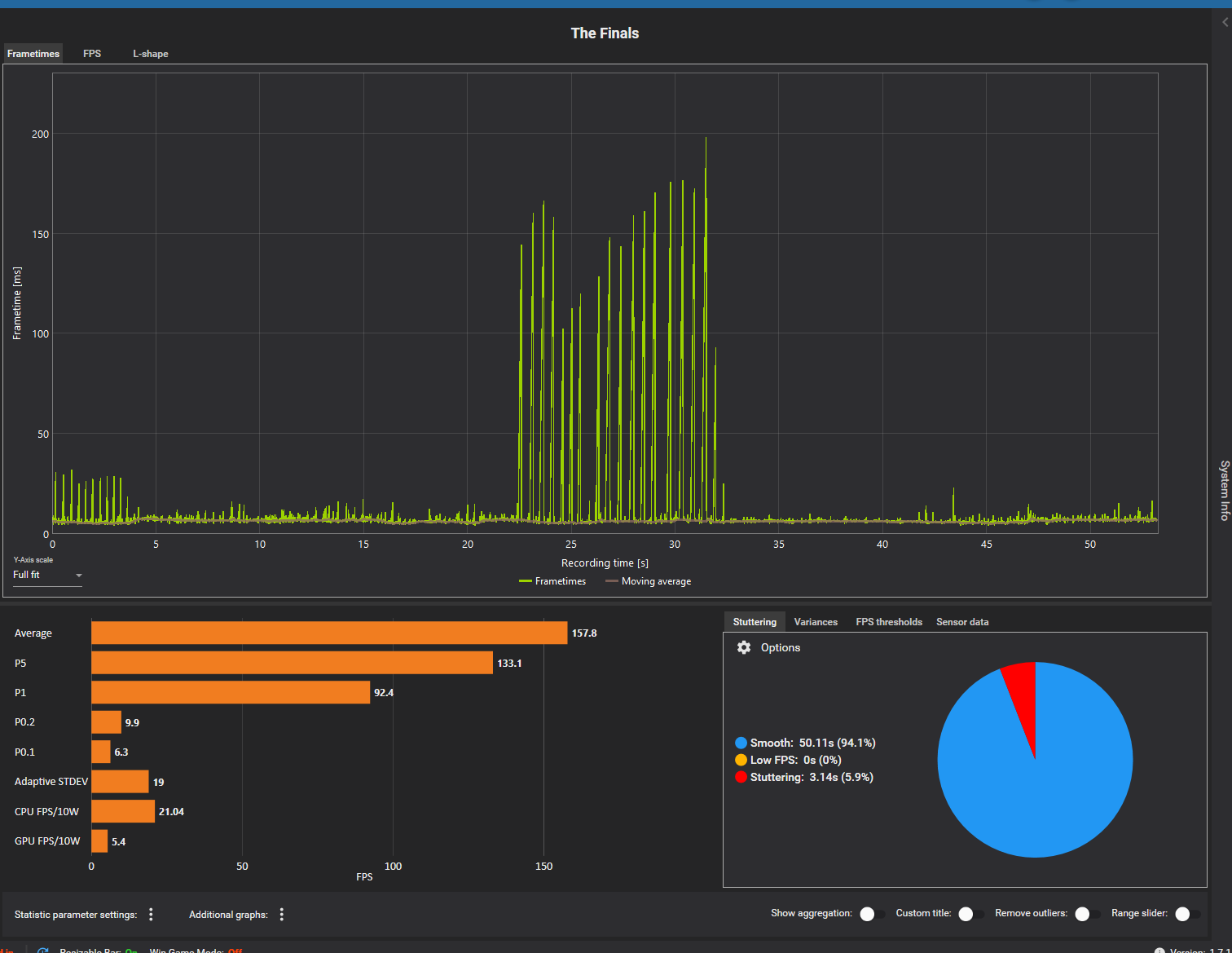The height and width of the screenshot is (953, 1232).
Task: Click the P1 bar showing 92.4
Action: pos(231,693)
